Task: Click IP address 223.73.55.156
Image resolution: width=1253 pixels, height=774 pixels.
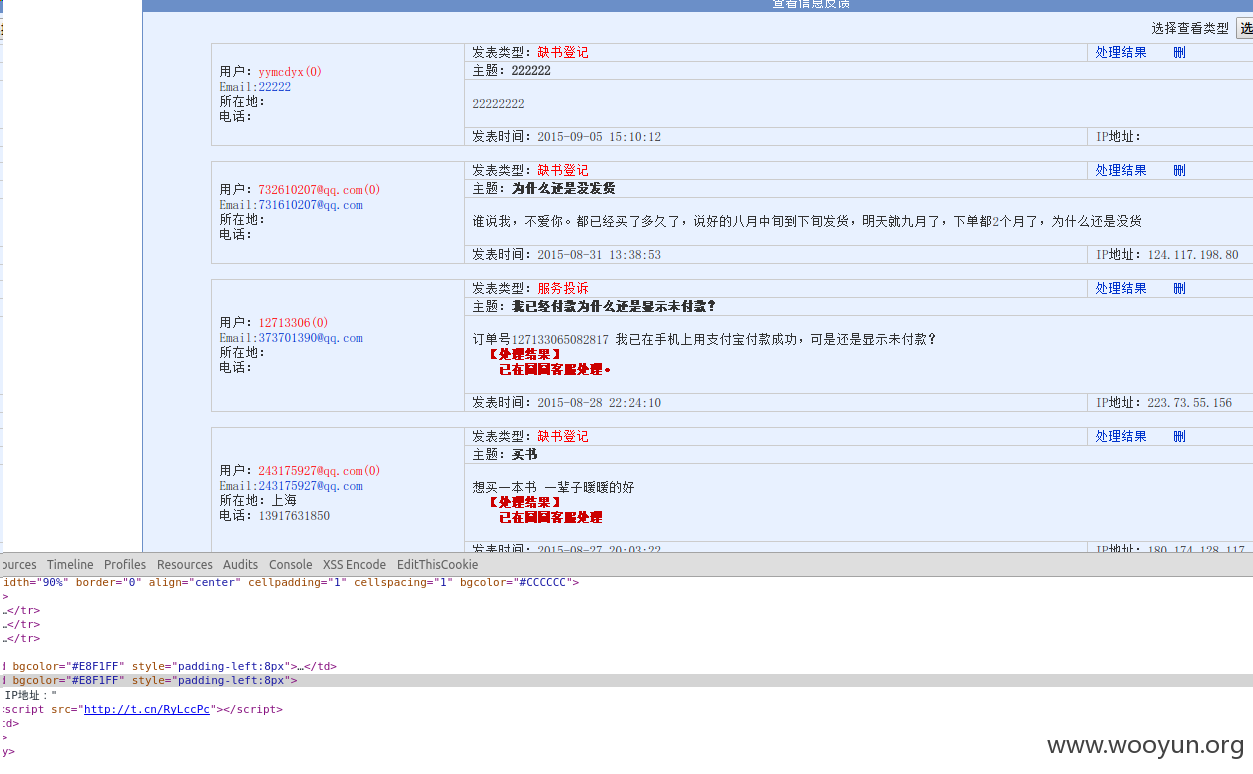Action: click(1190, 403)
